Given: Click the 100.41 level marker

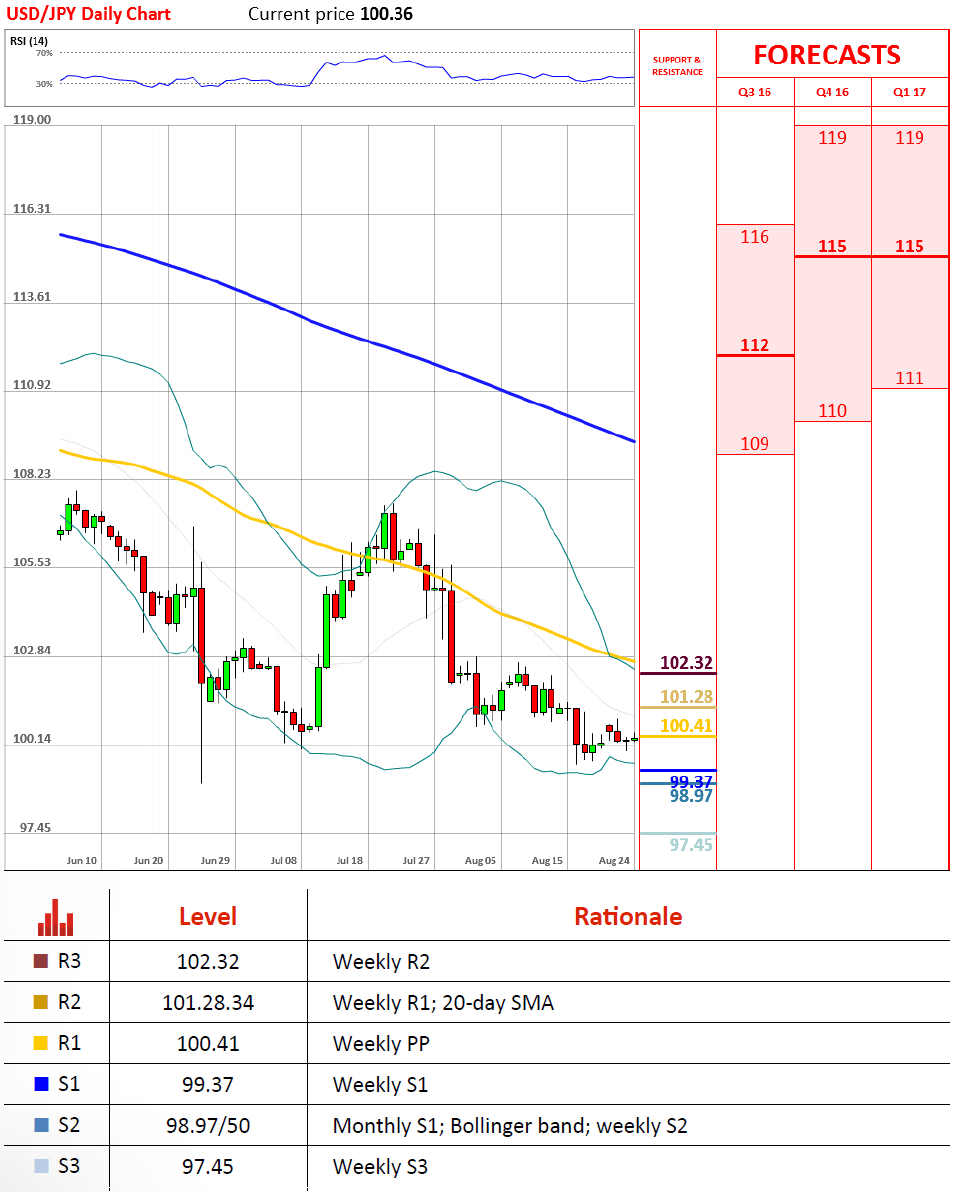Looking at the screenshot, I should pyautogui.click(x=686, y=726).
